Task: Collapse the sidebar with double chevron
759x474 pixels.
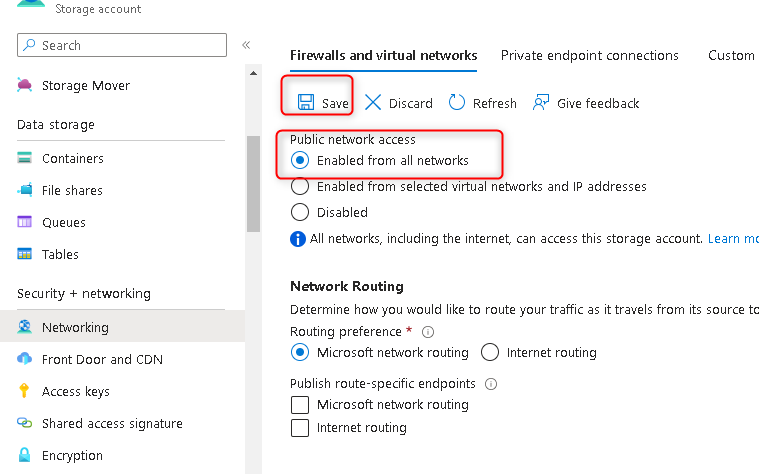Action: (246, 45)
